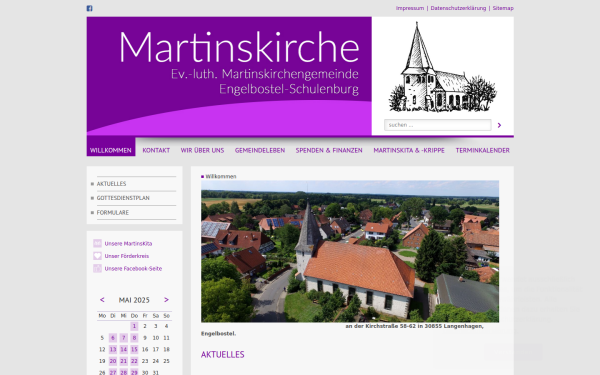
Task: Click the church drawing logo
Action: (442, 67)
